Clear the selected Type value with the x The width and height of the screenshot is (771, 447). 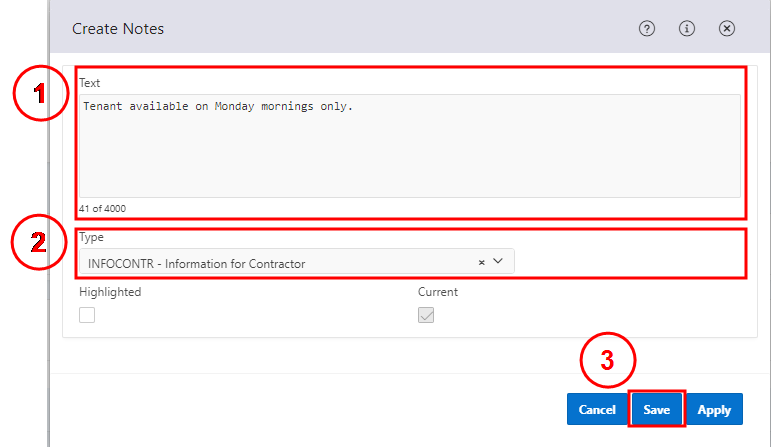(481, 263)
